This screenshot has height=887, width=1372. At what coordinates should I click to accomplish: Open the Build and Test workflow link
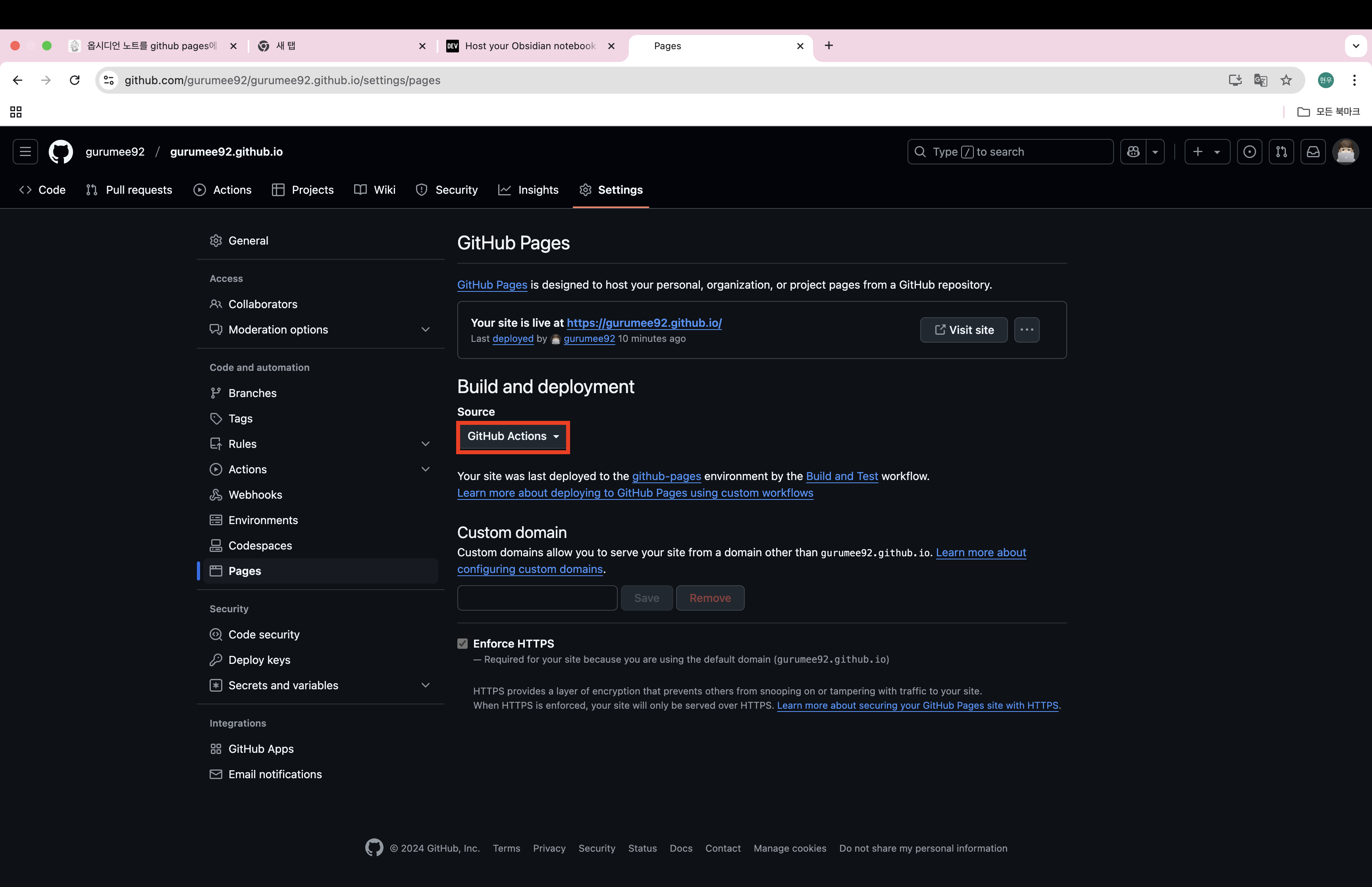point(842,476)
